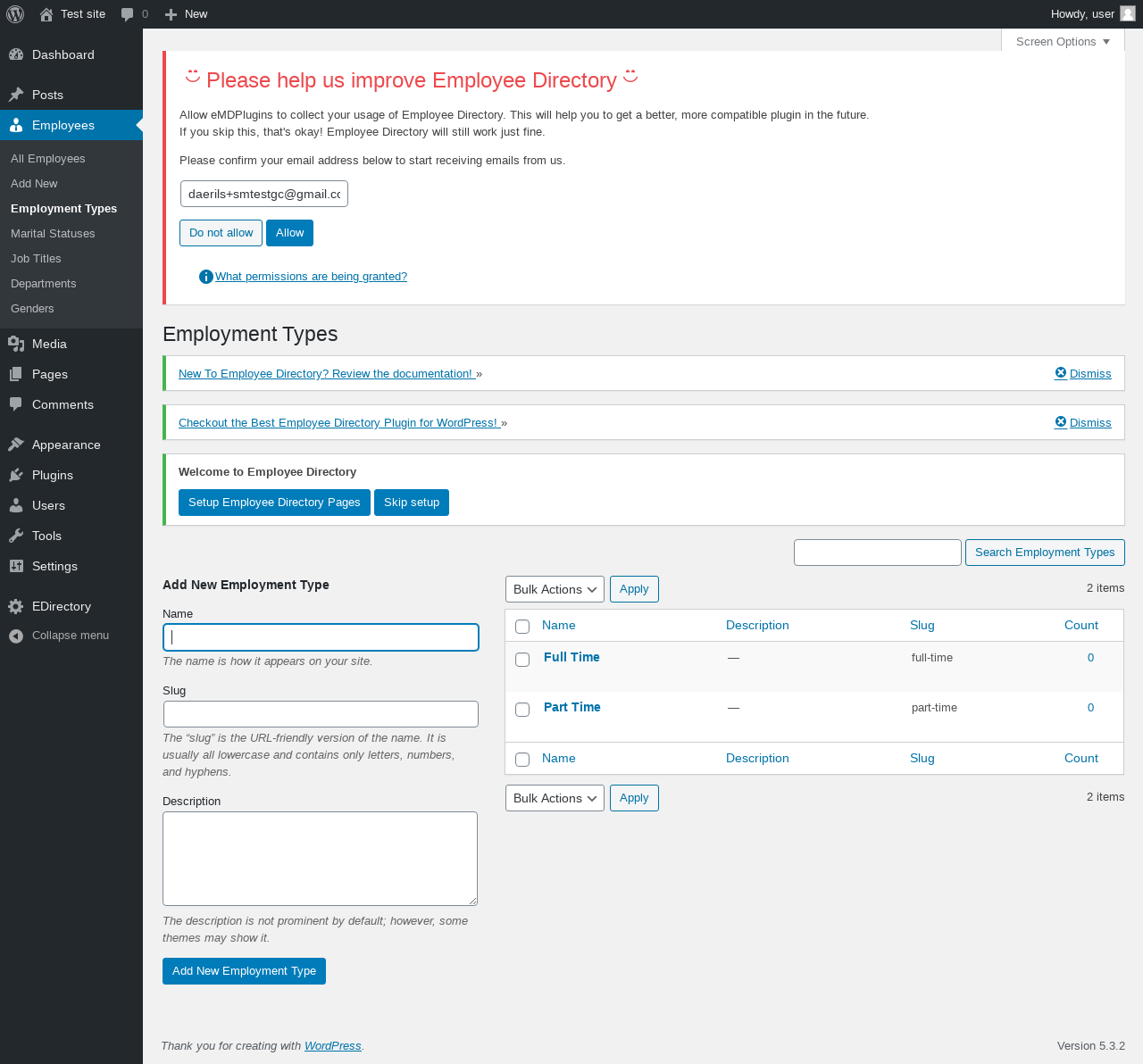1143x1064 pixels.
Task: Click the WordPress logo icon
Action: click(15, 14)
